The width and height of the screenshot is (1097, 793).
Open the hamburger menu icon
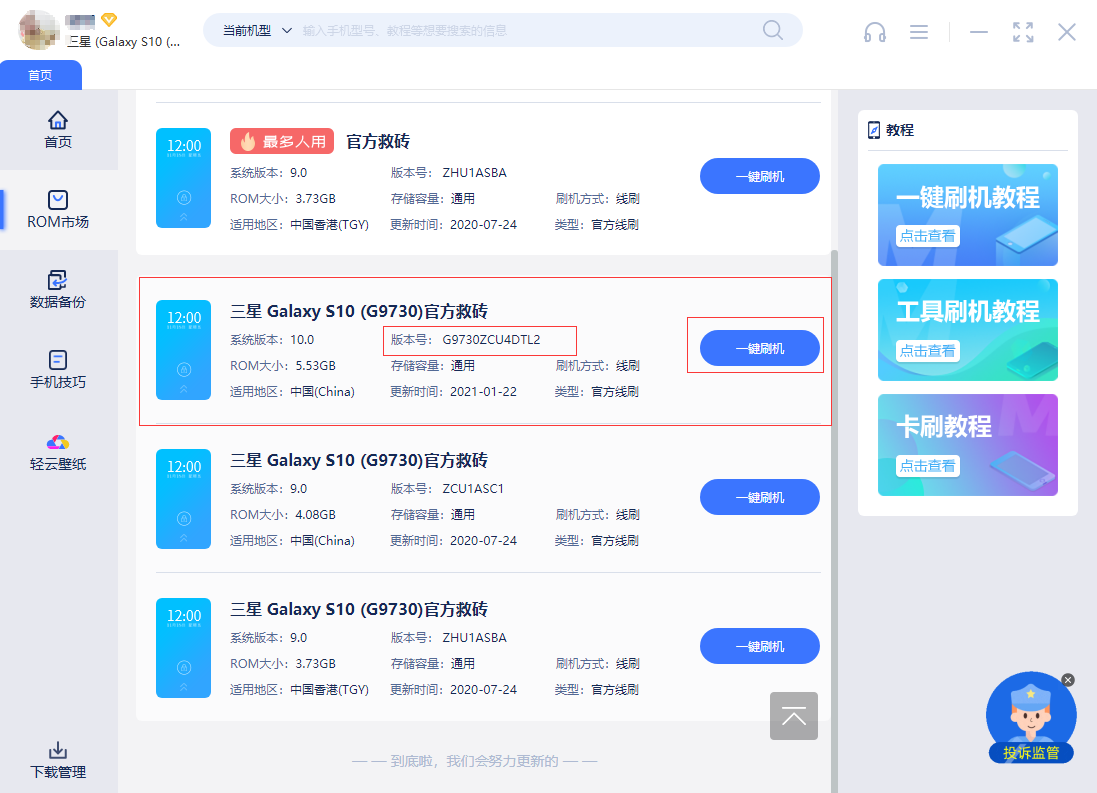[919, 32]
